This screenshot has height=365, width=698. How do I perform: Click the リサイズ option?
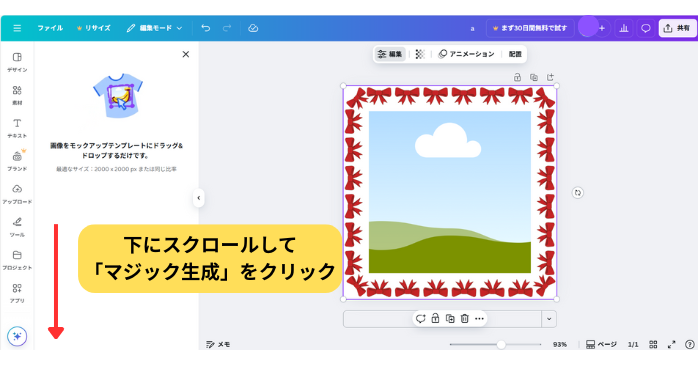pyautogui.click(x=93, y=28)
